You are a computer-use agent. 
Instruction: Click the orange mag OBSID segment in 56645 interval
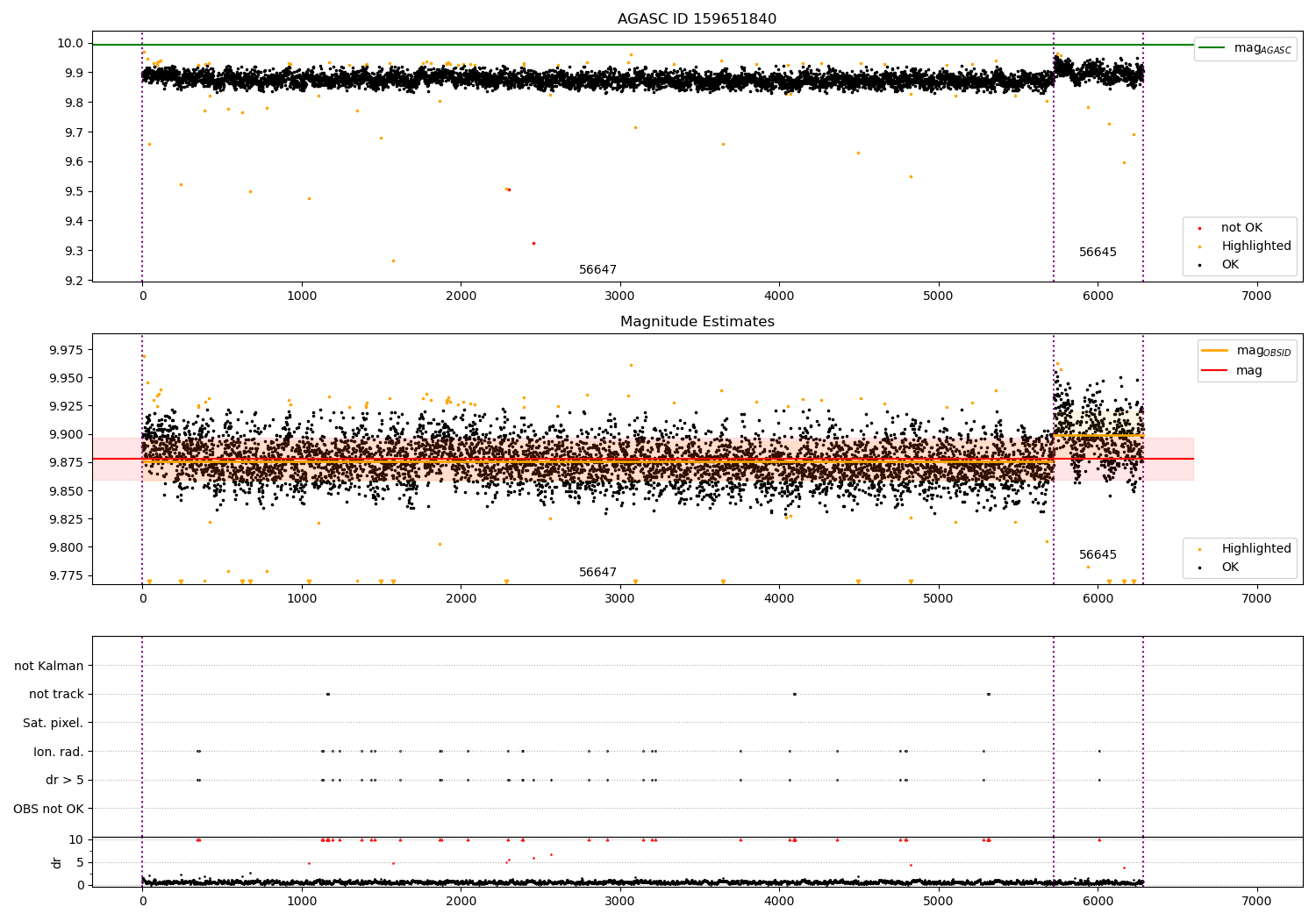click(1098, 435)
